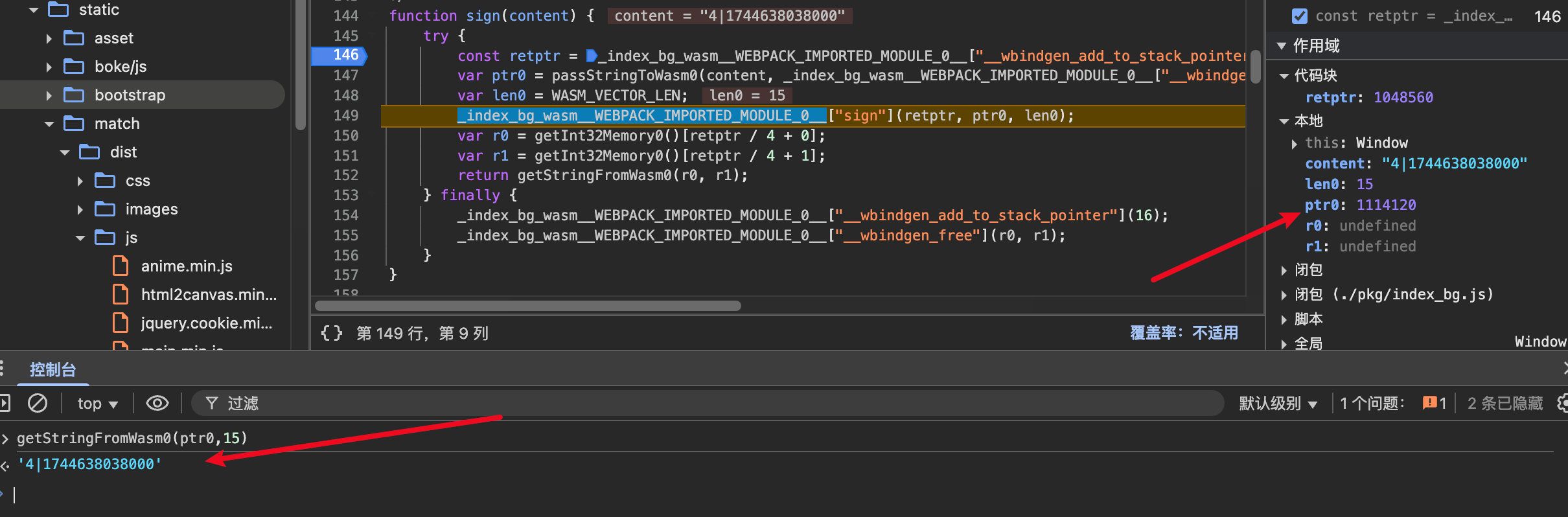Open html2canvas.min file in tree
This screenshot has height=517, width=1568.
[209, 295]
